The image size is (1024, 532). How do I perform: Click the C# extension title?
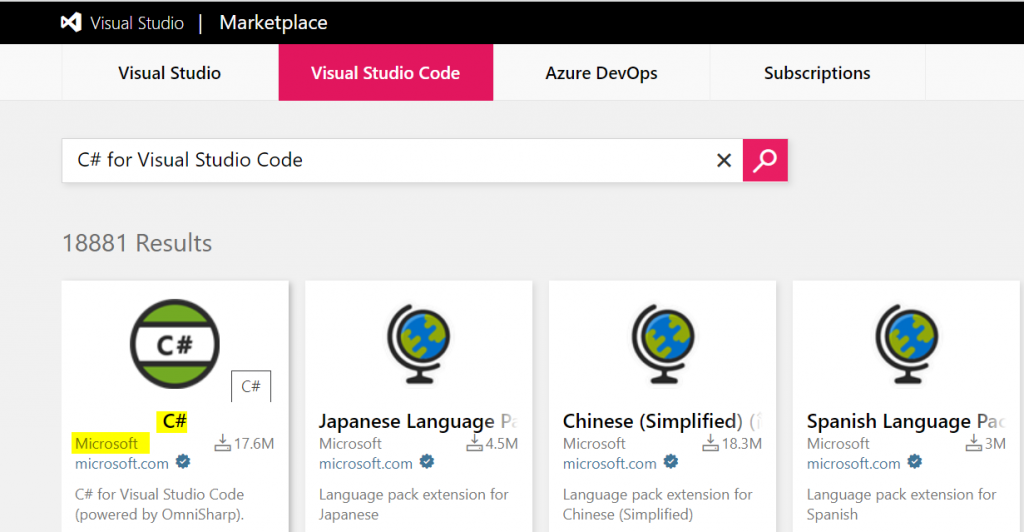174,422
